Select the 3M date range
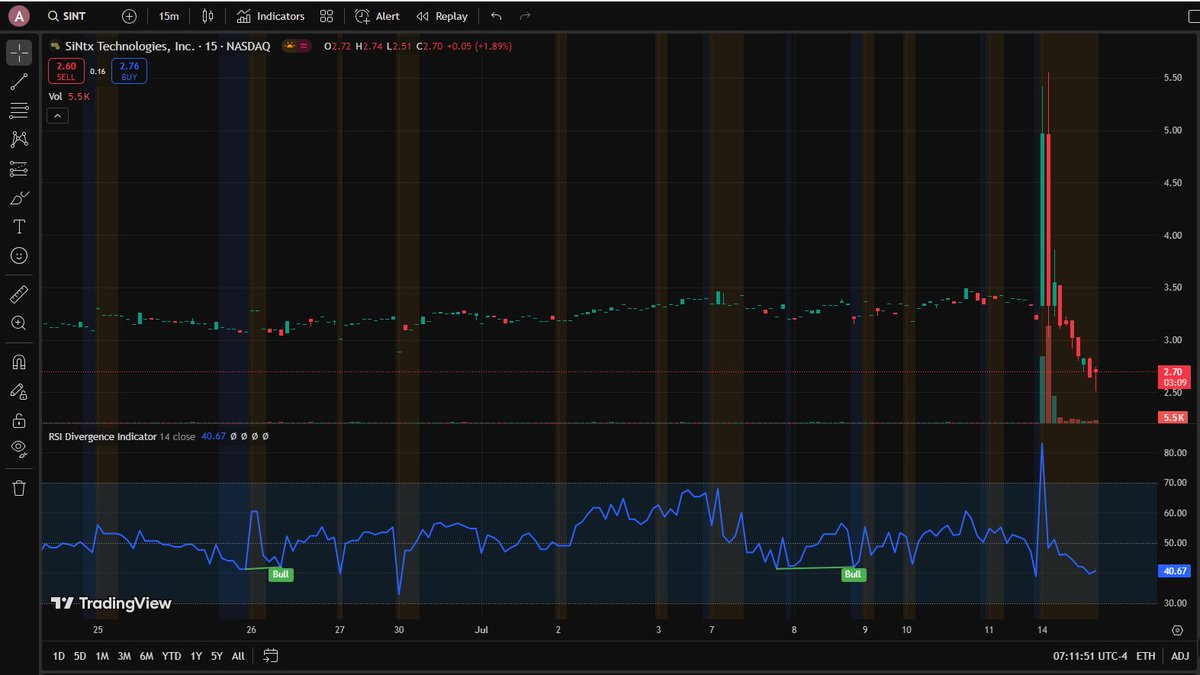The height and width of the screenshot is (675, 1200). point(124,656)
